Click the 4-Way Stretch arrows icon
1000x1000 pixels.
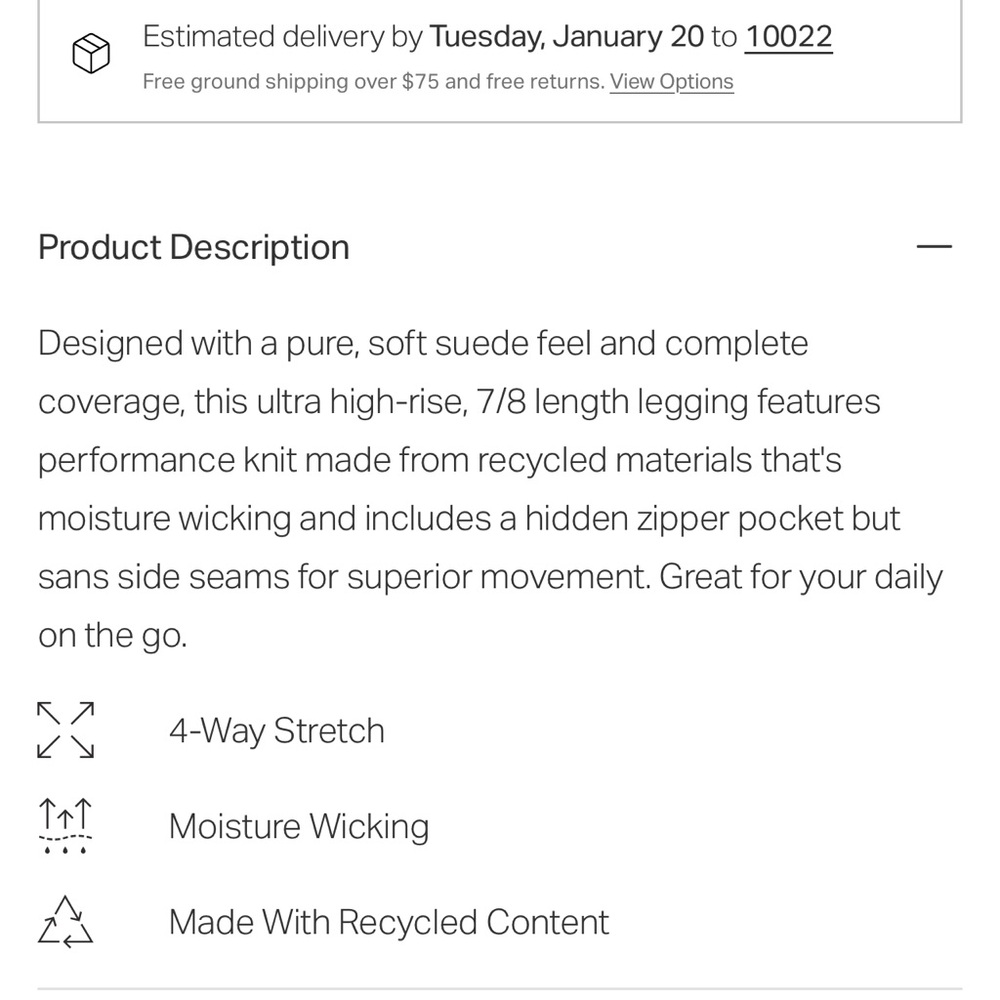[66, 730]
